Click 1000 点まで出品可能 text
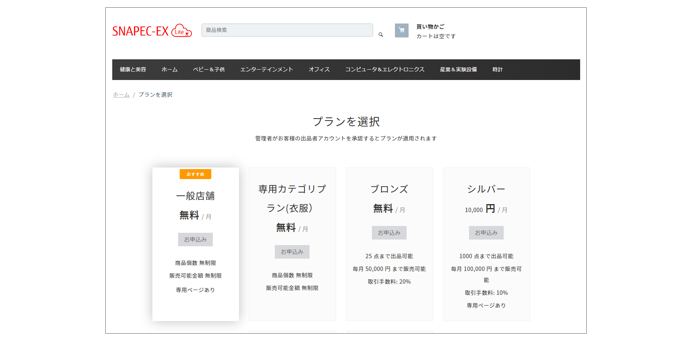 (x=486, y=256)
